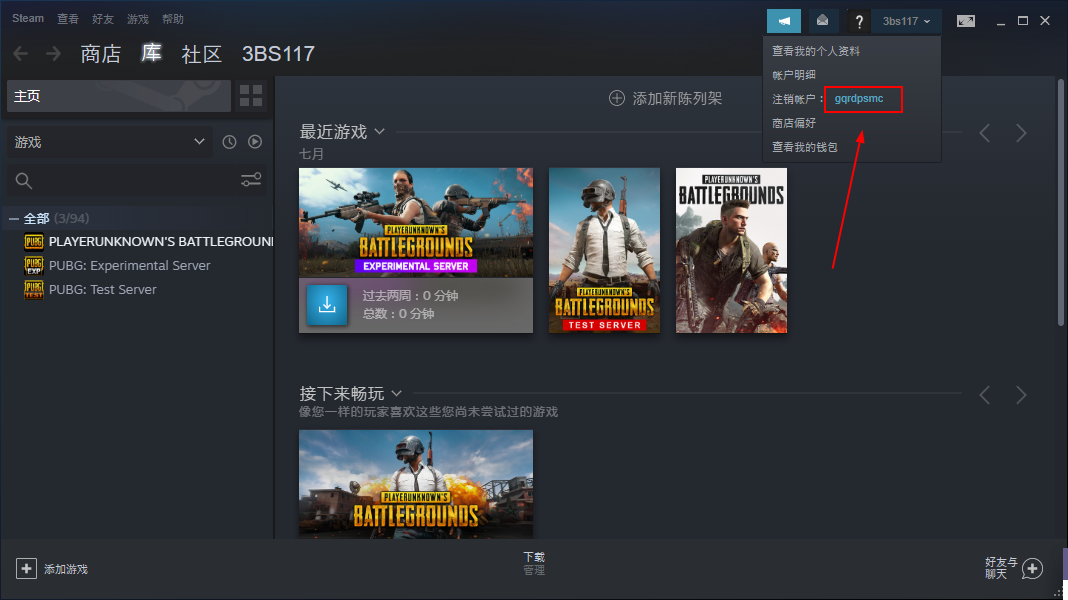Open the 好友 menu

pos(103,19)
